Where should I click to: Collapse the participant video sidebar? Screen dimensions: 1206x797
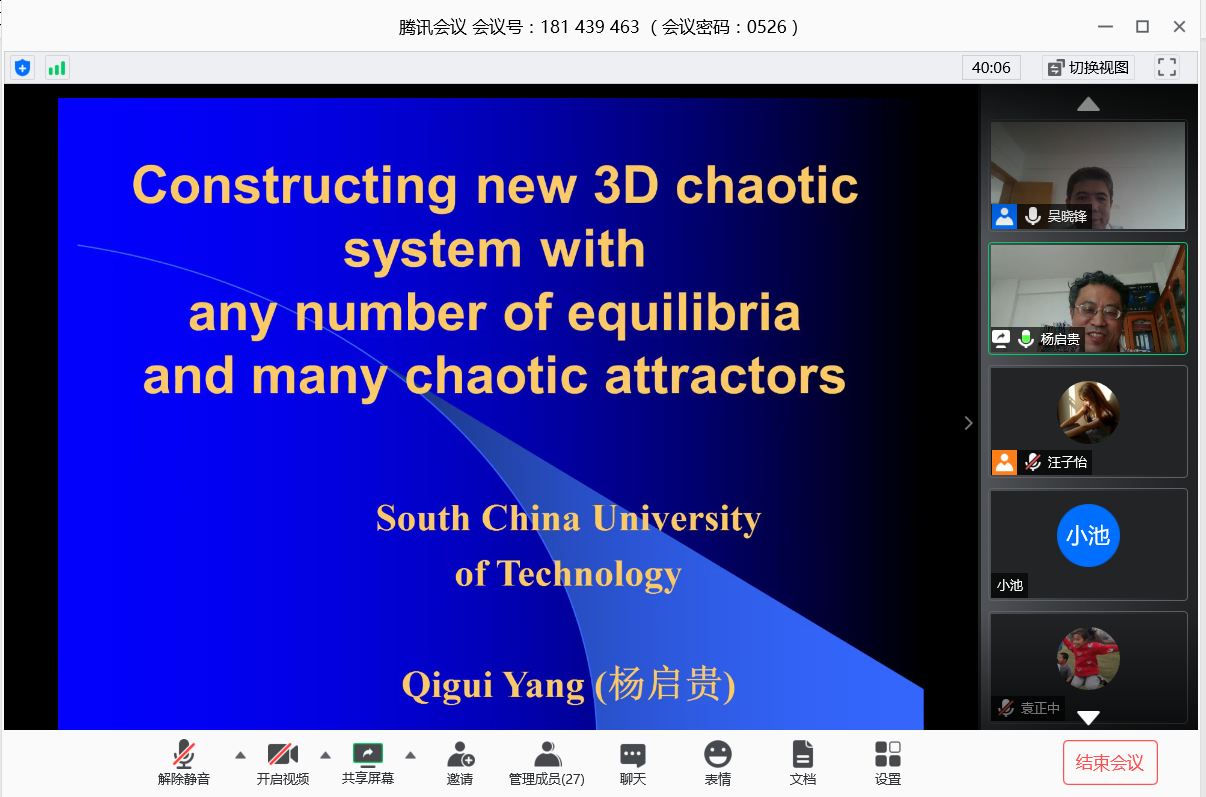[x=968, y=423]
